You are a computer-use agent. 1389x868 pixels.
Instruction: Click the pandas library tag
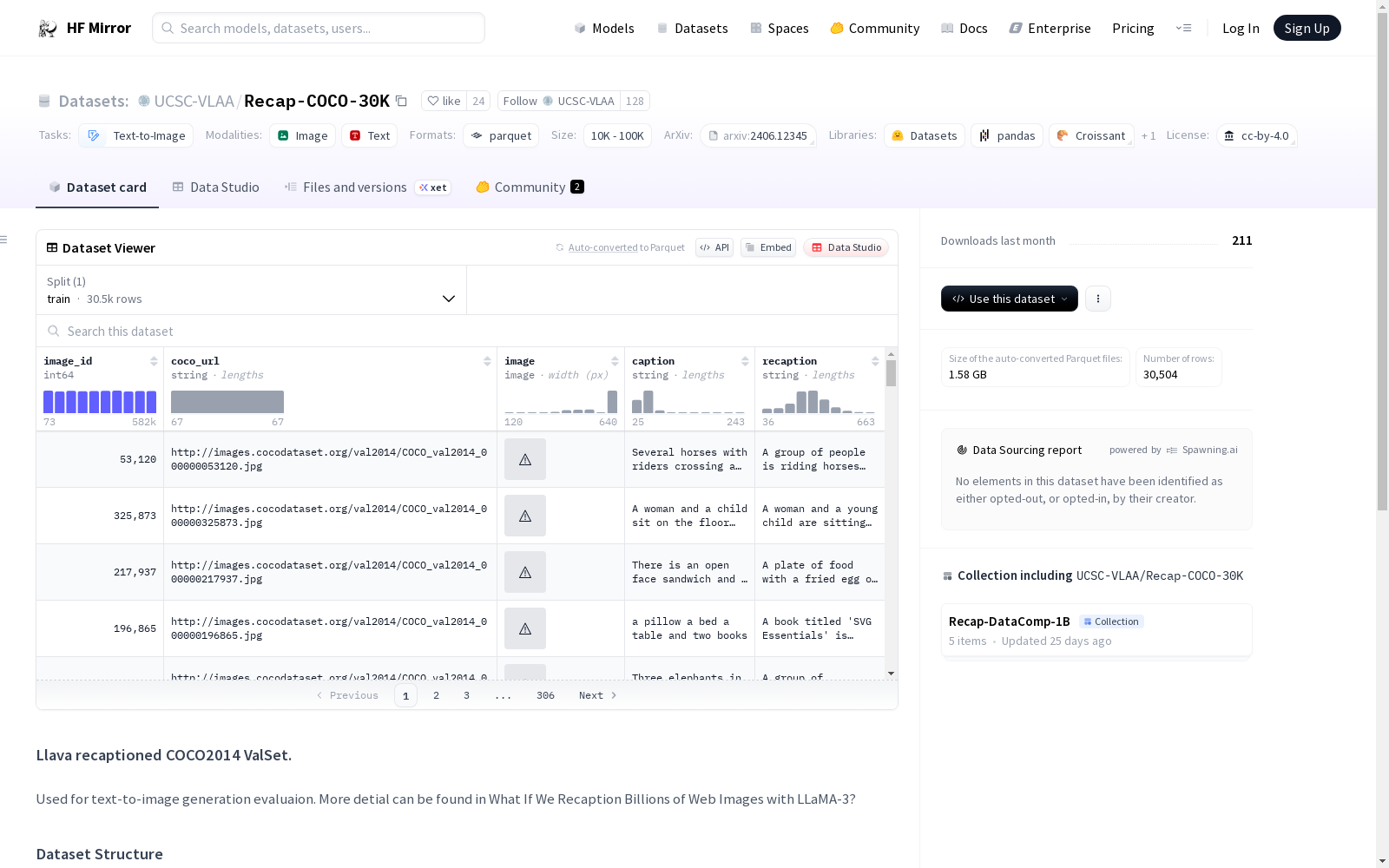(x=1007, y=135)
